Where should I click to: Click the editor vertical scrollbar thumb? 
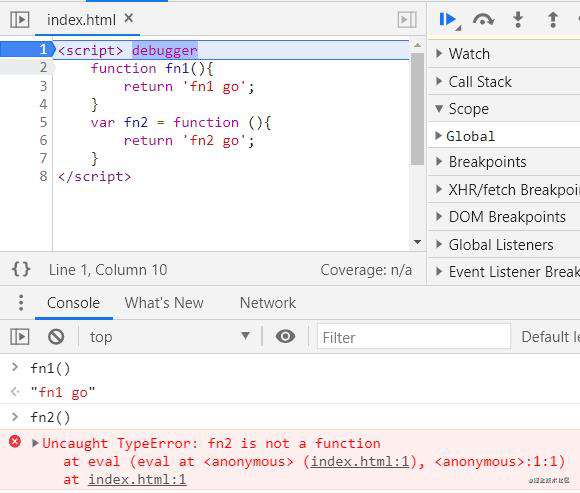click(x=417, y=109)
